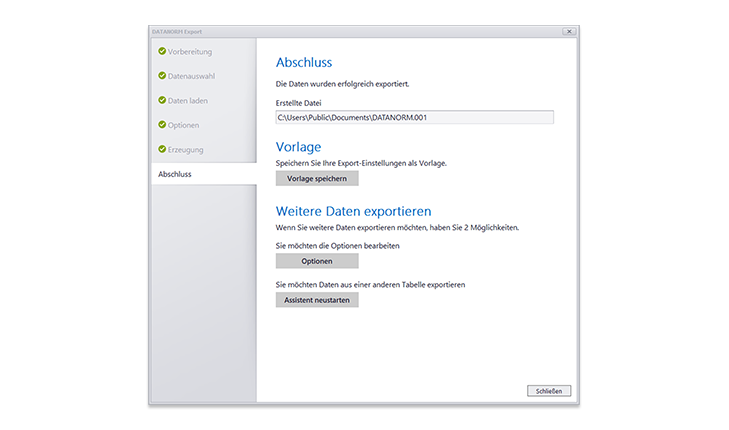Viewport: 729px width, 430px height.
Task: Click the gray Optionen button
Action: pos(317,261)
